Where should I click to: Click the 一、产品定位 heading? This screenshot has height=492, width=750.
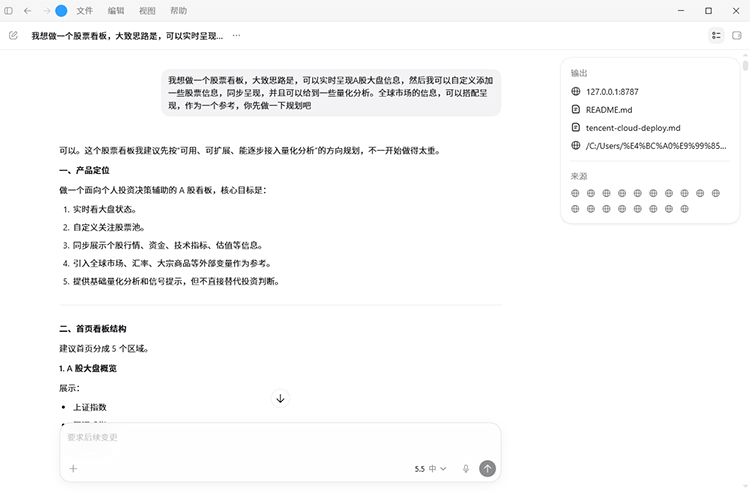click(x=84, y=170)
